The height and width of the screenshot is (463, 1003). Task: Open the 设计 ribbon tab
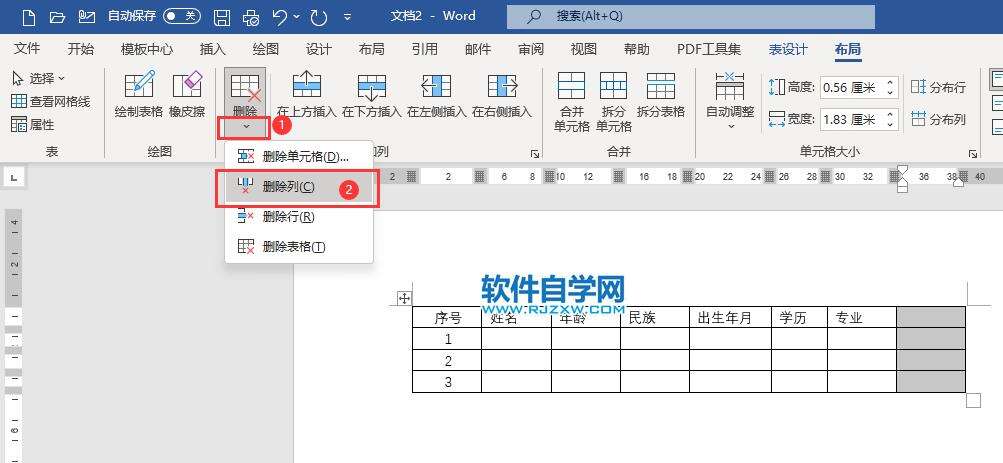point(319,49)
